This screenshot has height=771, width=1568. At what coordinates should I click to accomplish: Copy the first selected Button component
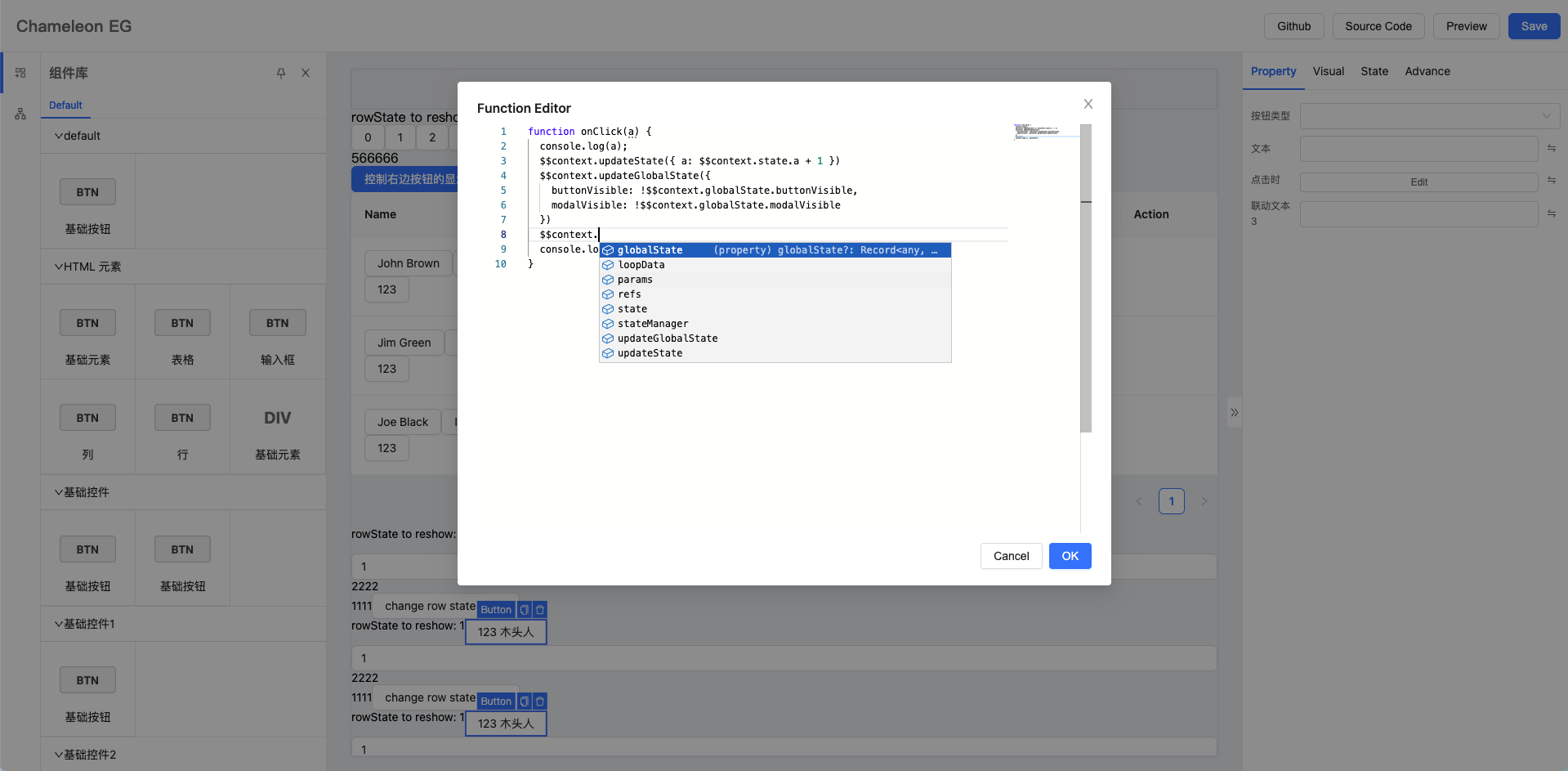tap(525, 610)
